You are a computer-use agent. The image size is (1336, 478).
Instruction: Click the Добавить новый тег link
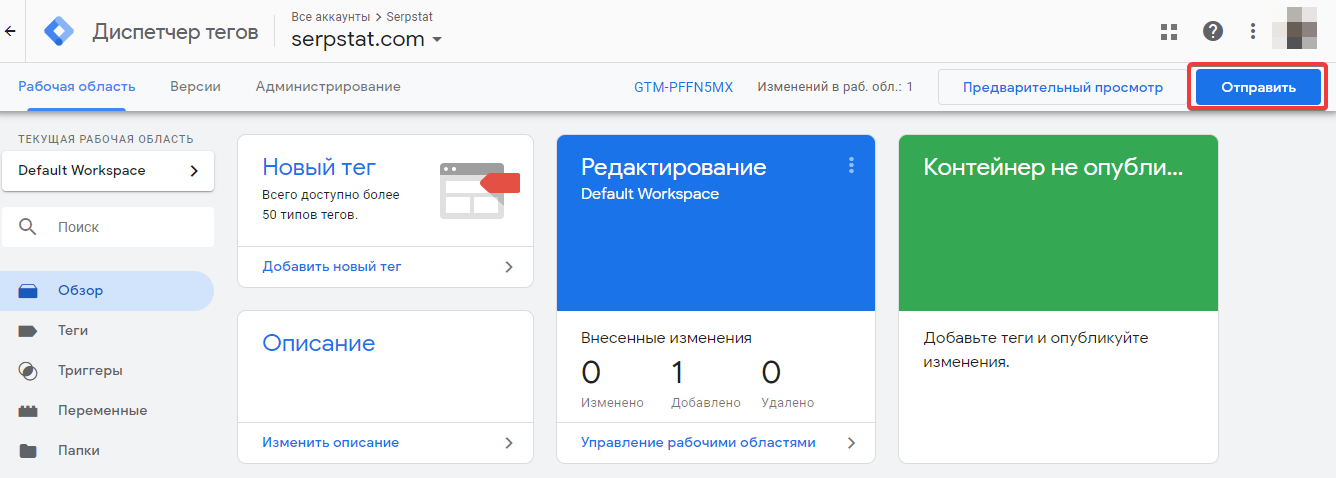332,267
